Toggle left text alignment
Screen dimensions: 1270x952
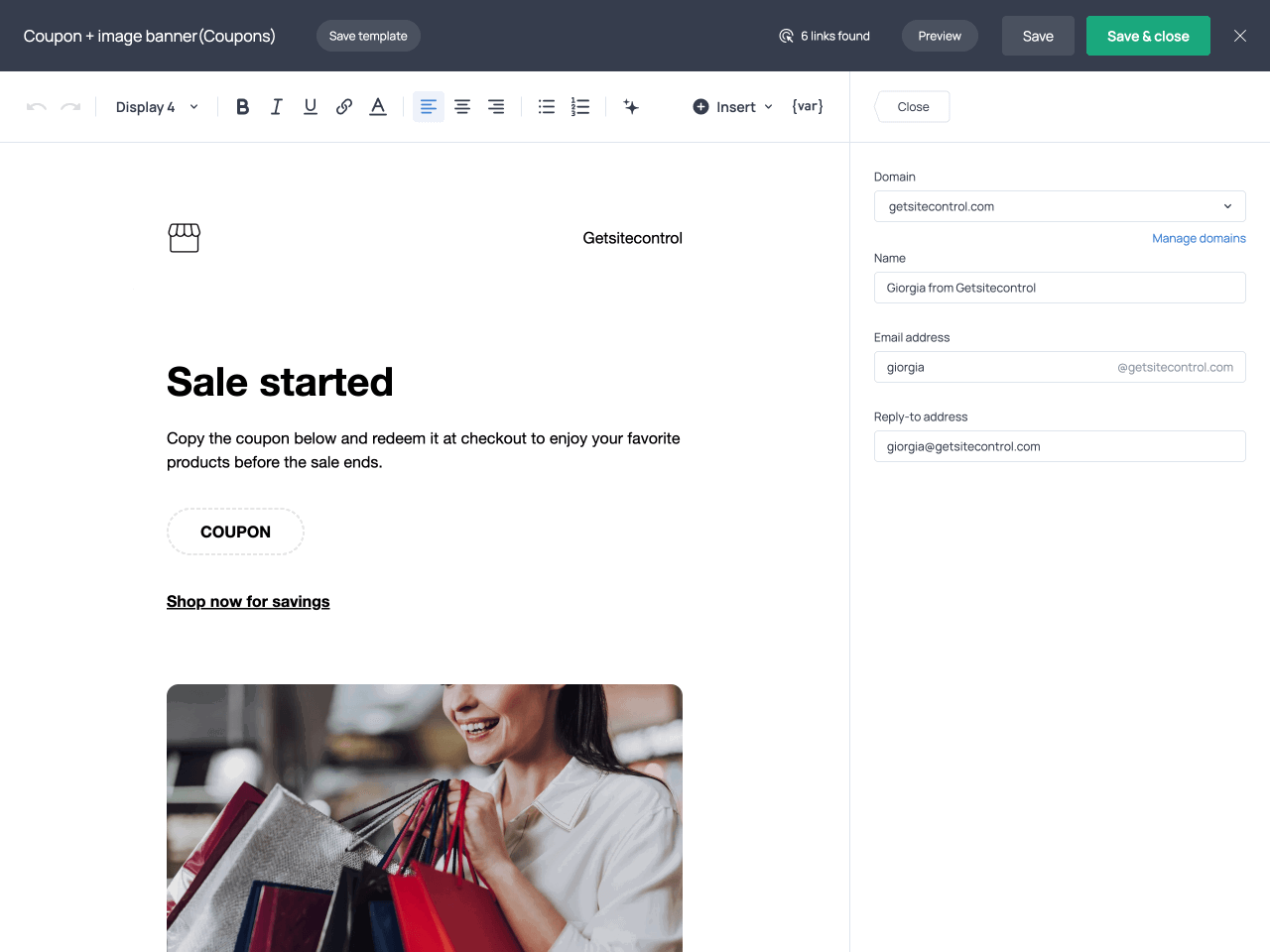point(428,106)
